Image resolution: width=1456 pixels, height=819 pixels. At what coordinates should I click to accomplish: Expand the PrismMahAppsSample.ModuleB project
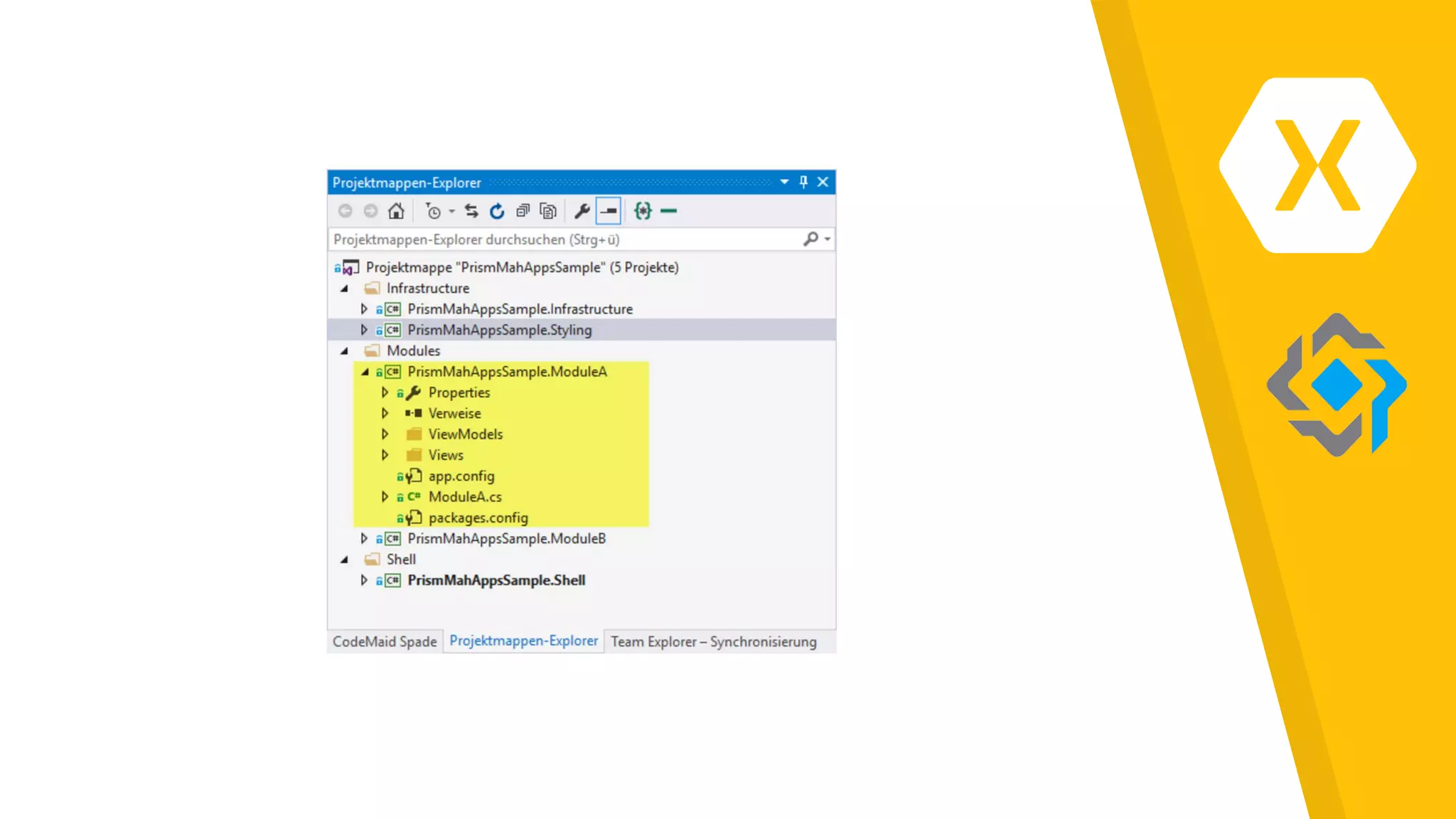(x=364, y=539)
